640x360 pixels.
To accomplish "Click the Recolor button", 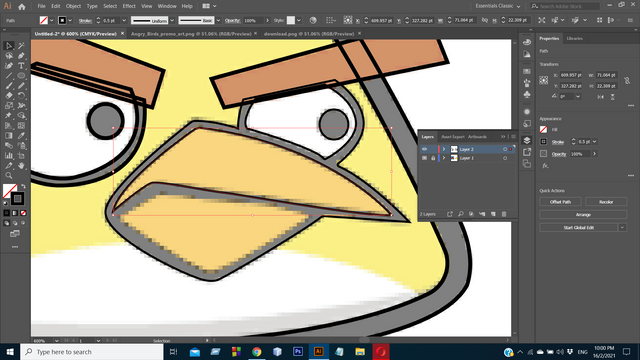I will pyautogui.click(x=606, y=202).
